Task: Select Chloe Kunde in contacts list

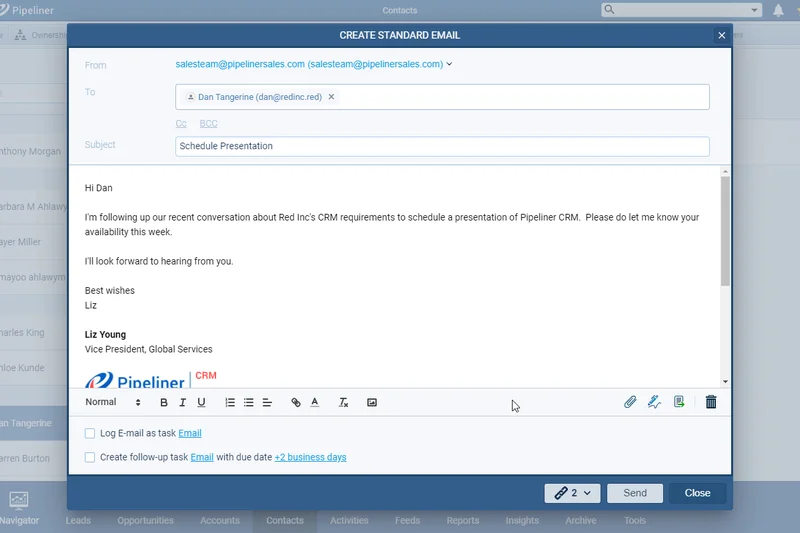Action: click(22, 368)
